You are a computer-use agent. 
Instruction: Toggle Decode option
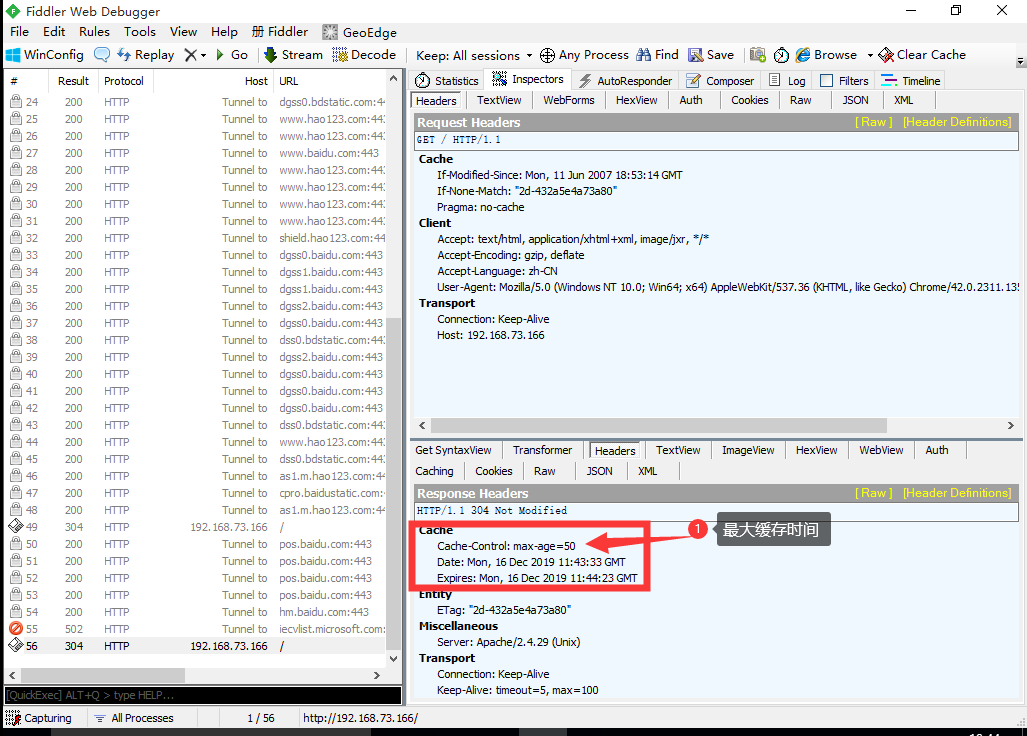coord(364,55)
